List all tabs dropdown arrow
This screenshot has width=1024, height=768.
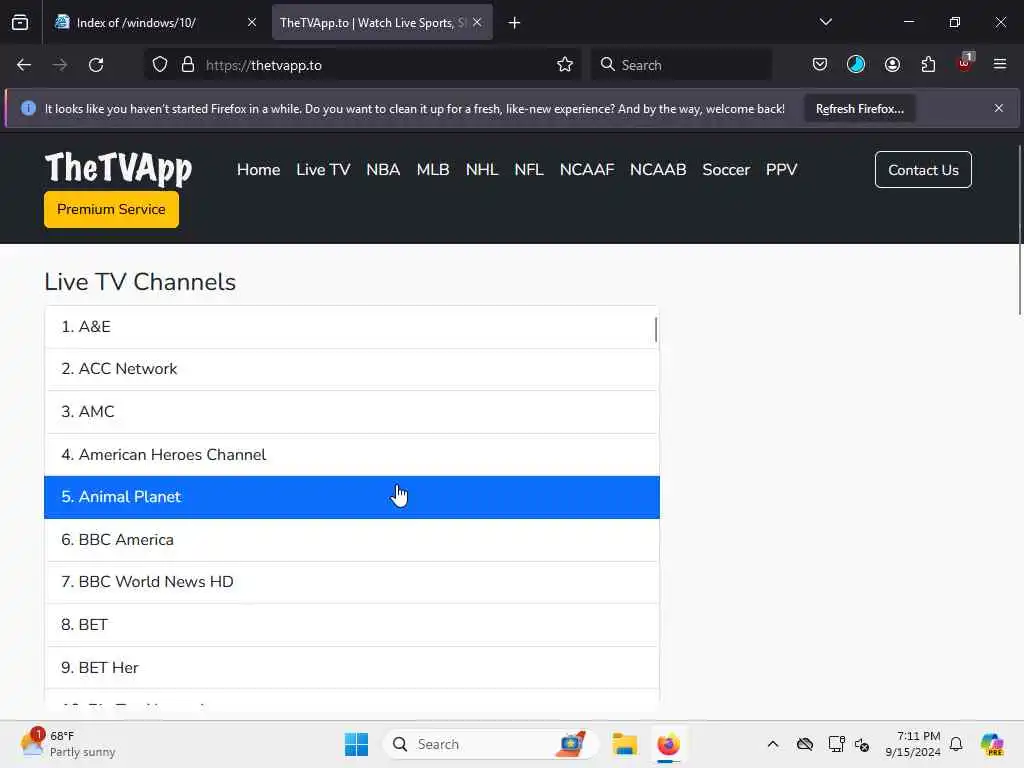click(x=825, y=22)
